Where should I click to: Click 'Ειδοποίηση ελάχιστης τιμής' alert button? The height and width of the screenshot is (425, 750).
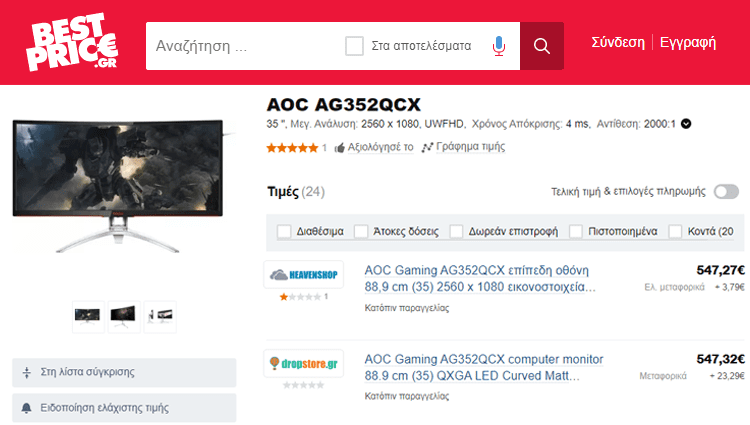[x=124, y=408]
